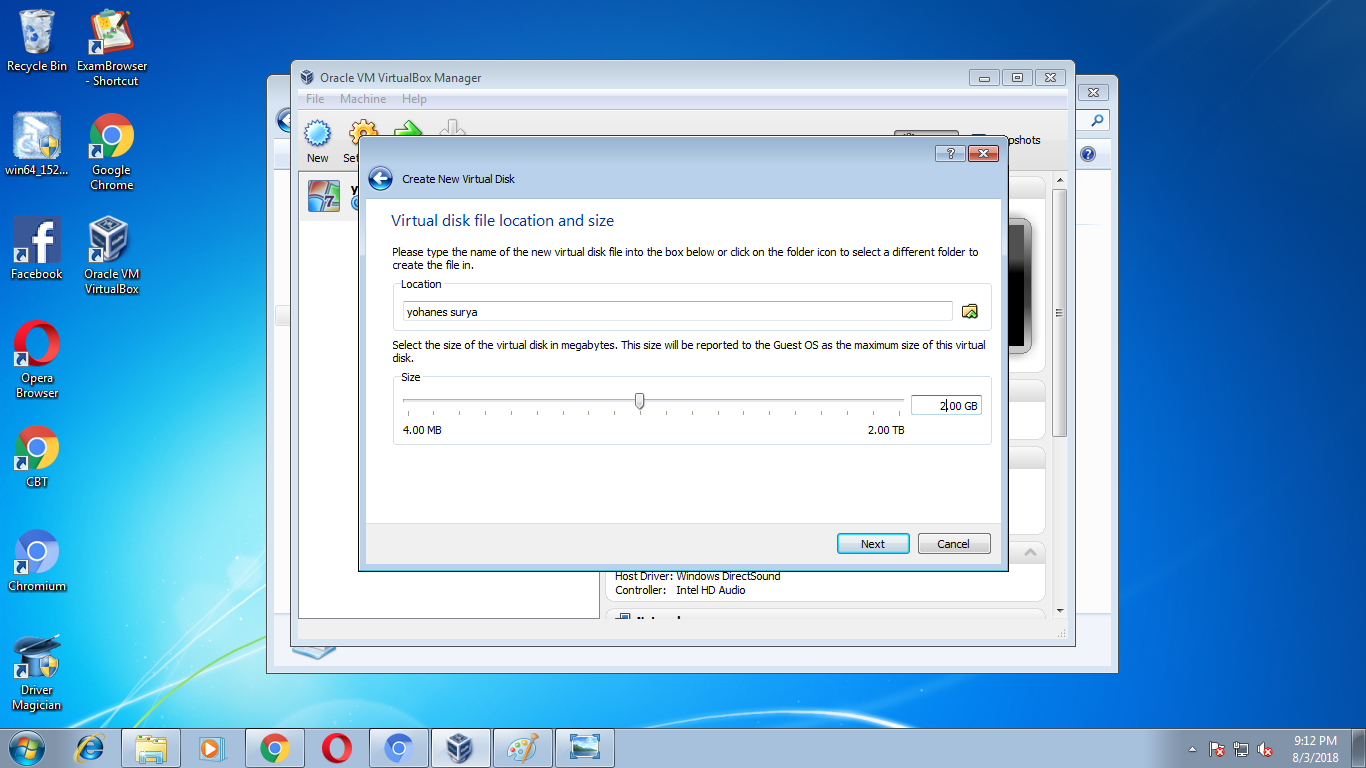Select the Driver Magician desktop icon

click(x=37, y=673)
